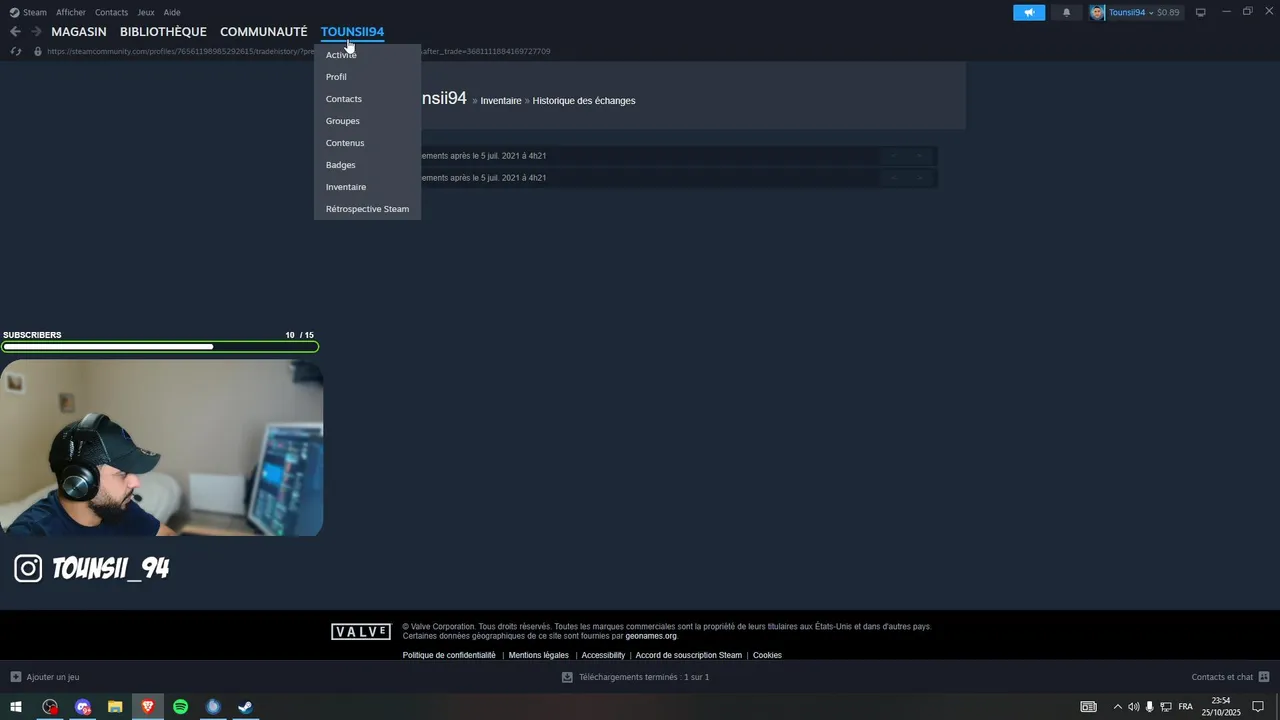Click Inventaire breadcrumb link

pos(501,101)
